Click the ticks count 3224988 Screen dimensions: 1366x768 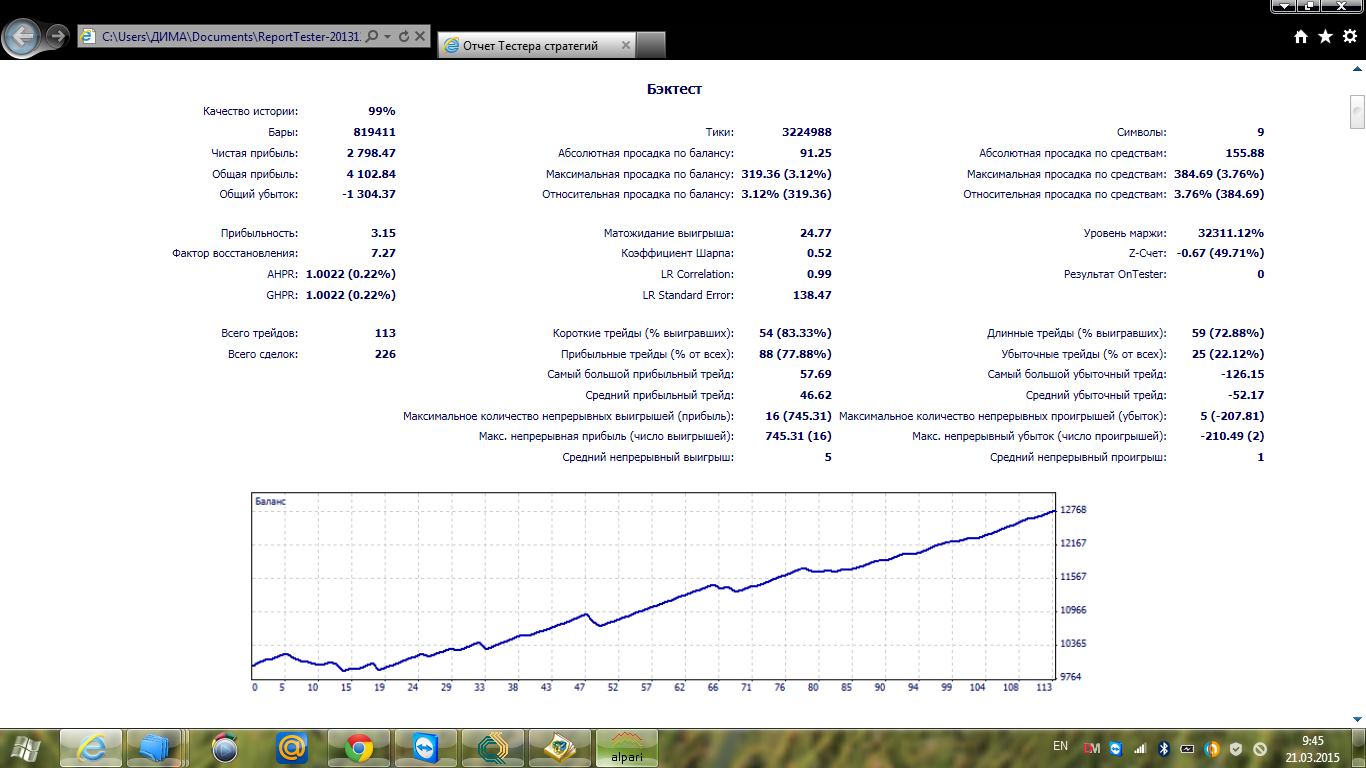[x=806, y=132]
